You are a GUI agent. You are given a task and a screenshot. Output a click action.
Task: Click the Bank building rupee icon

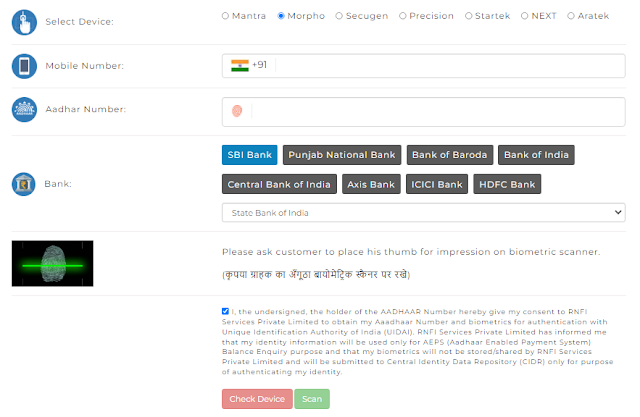coord(24,184)
